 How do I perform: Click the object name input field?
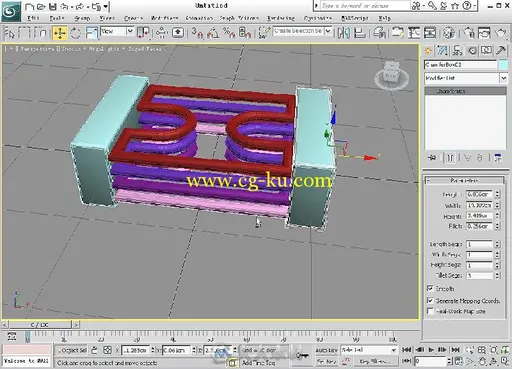460,65
